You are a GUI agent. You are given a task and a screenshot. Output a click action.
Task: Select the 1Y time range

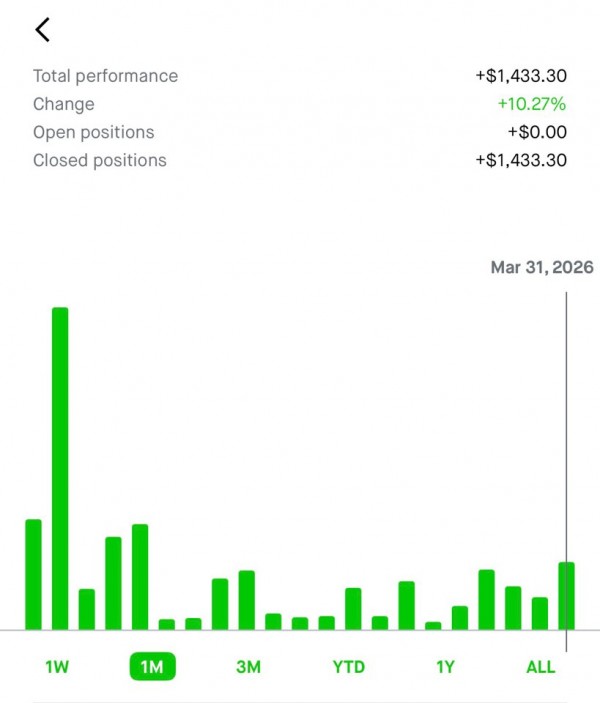click(445, 667)
